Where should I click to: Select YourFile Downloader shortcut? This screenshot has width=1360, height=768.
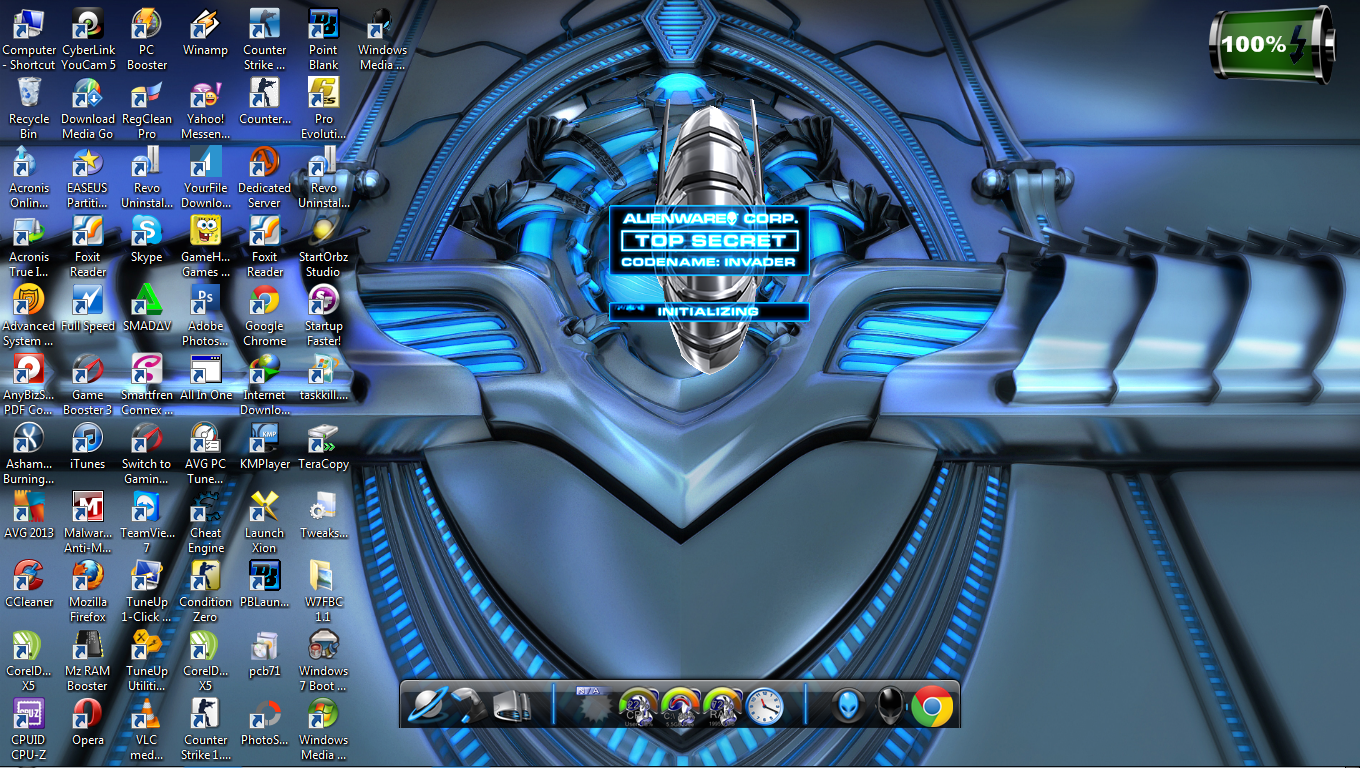(x=205, y=177)
